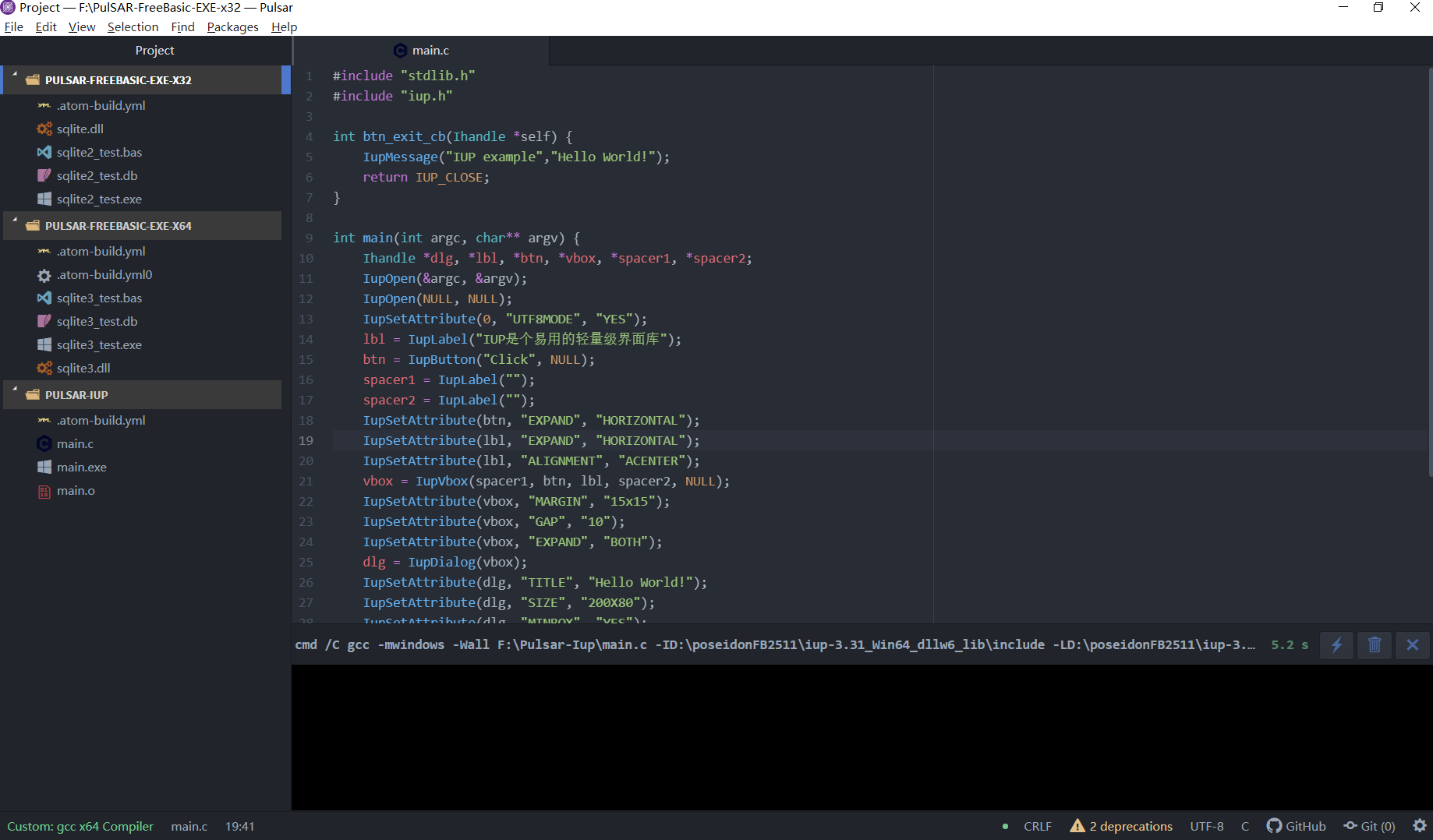Close the build panel with X icon
Image resolution: width=1433 pixels, height=840 pixels.
(x=1412, y=644)
